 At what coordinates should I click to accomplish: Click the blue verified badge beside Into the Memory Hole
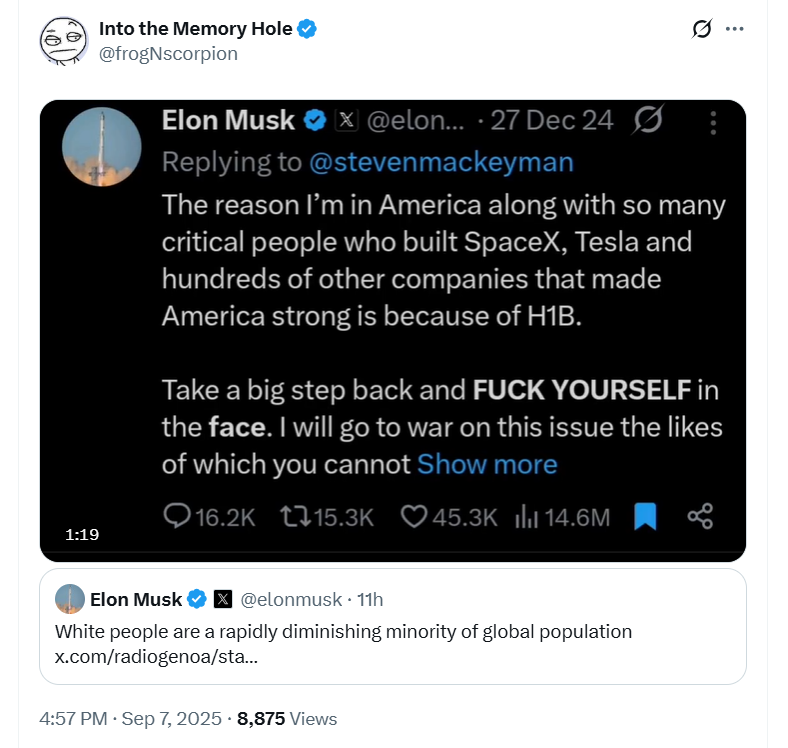[x=308, y=29]
